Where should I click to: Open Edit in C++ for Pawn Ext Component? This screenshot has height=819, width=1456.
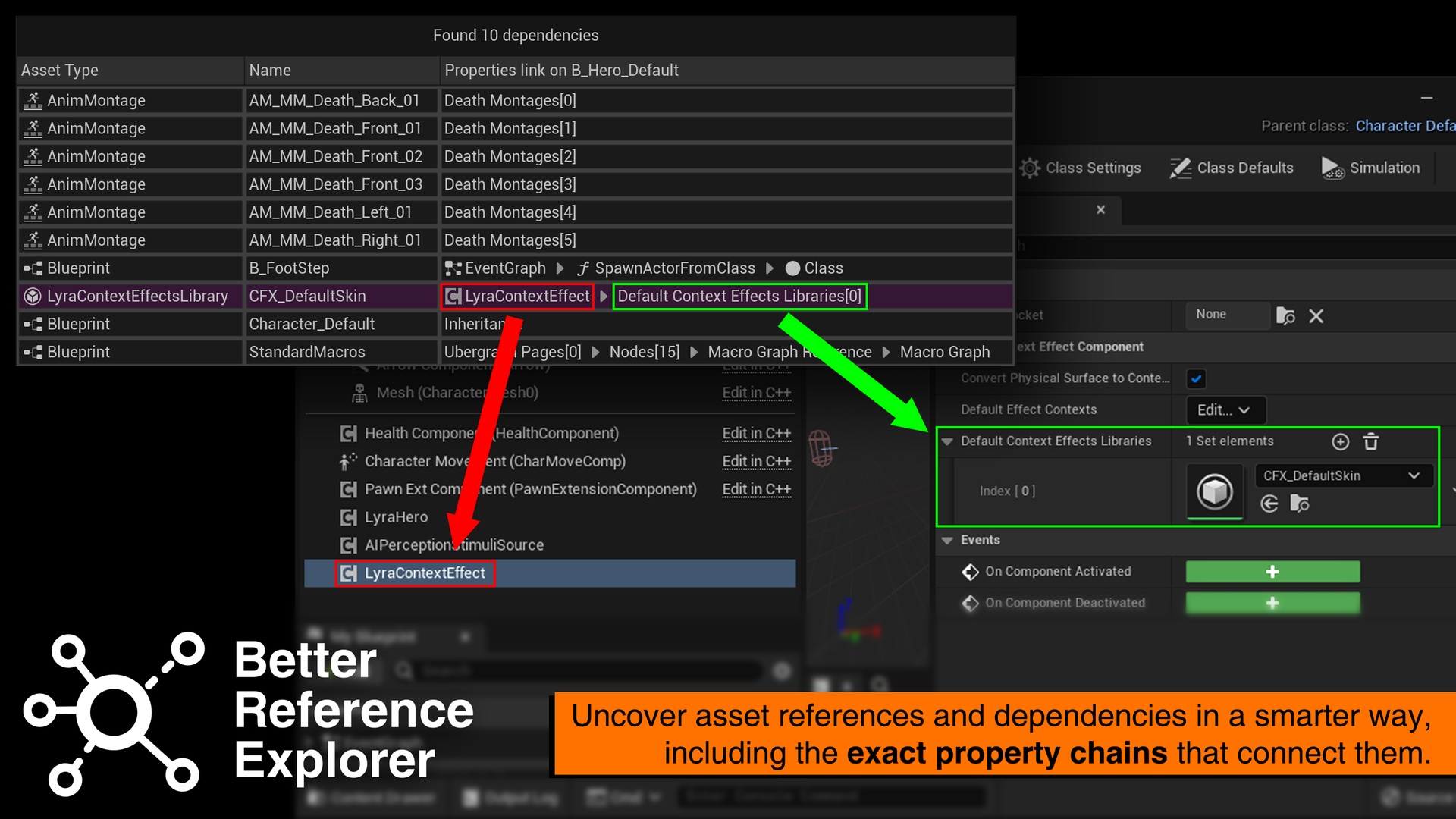pos(756,489)
